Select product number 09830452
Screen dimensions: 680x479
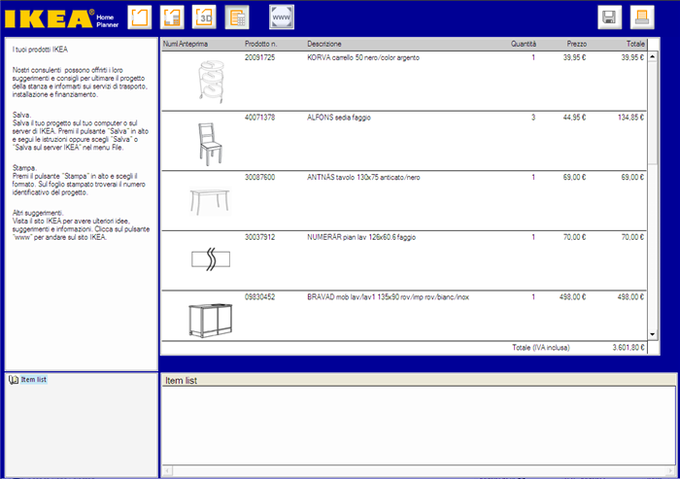click(260, 297)
